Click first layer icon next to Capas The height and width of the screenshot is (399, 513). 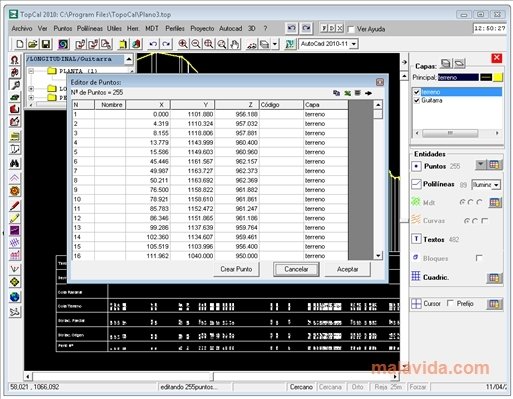coord(446,63)
